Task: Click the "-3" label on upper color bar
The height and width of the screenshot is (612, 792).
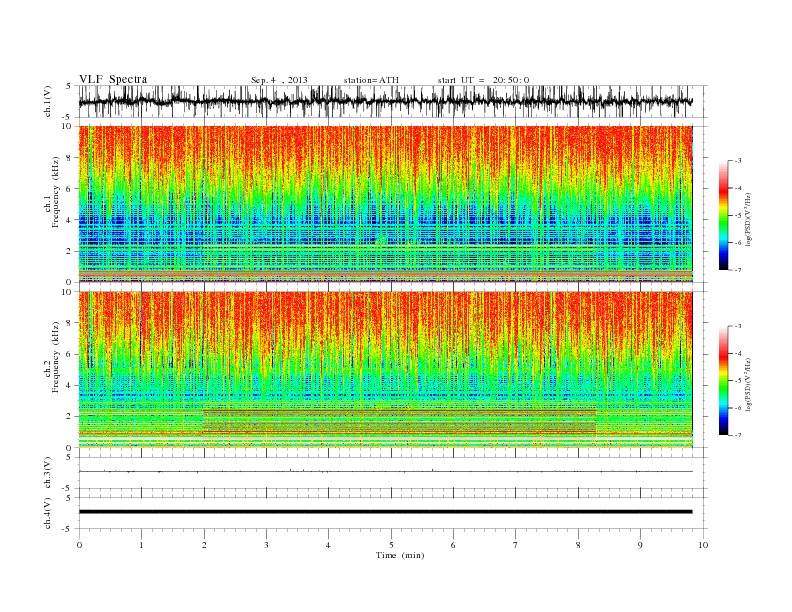Action: click(x=737, y=161)
